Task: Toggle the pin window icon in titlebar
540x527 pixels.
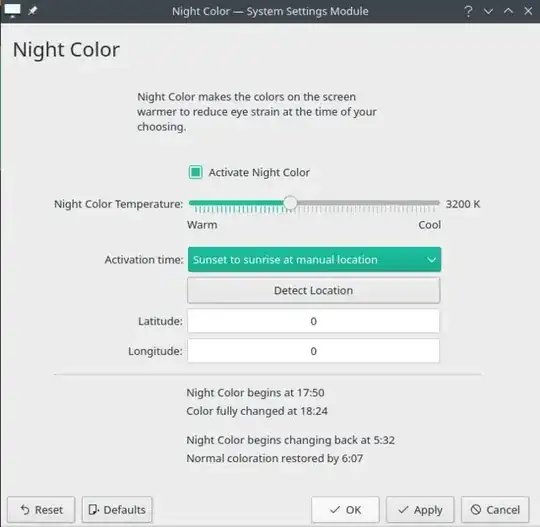Action: pos(33,11)
